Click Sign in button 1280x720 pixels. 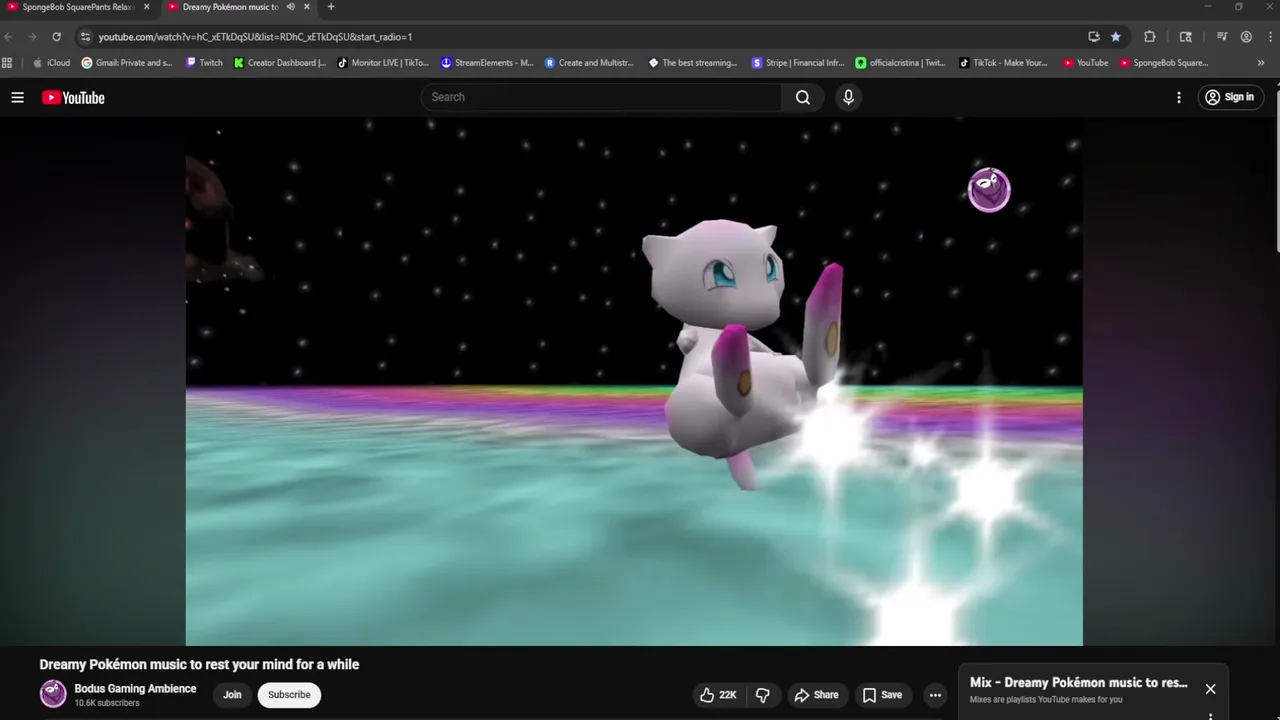(1230, 97)
